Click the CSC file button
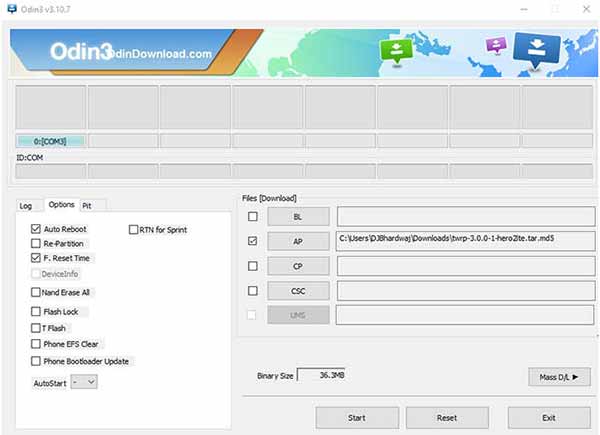 point(298,291)
